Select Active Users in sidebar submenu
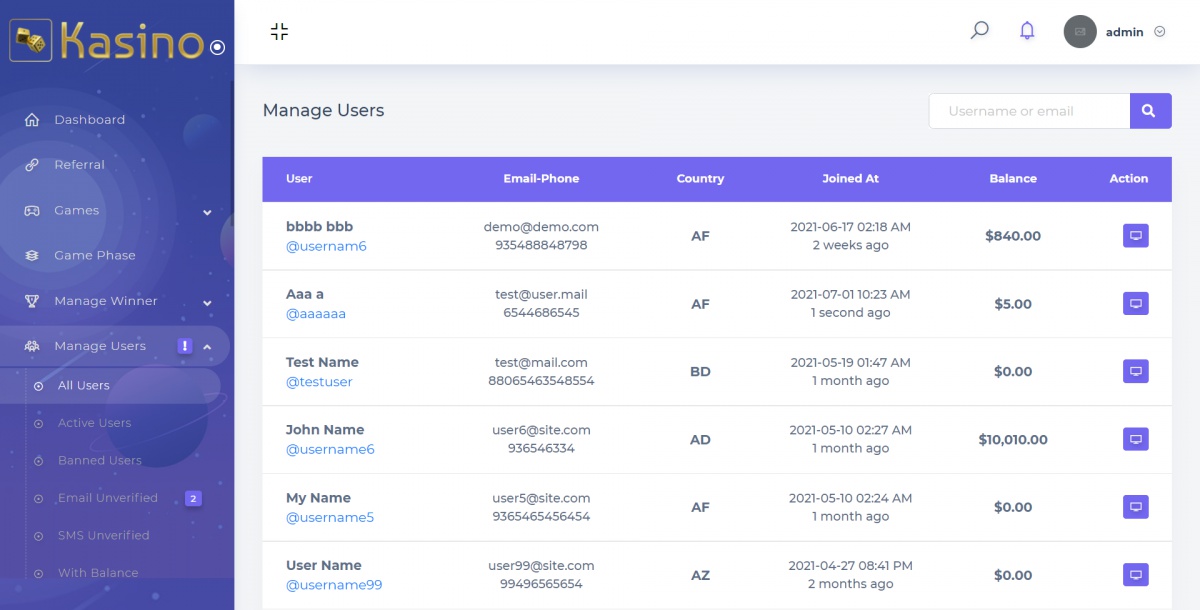Image resolution: width=1200 pixels, height=610 pixels. coord(94,423)
